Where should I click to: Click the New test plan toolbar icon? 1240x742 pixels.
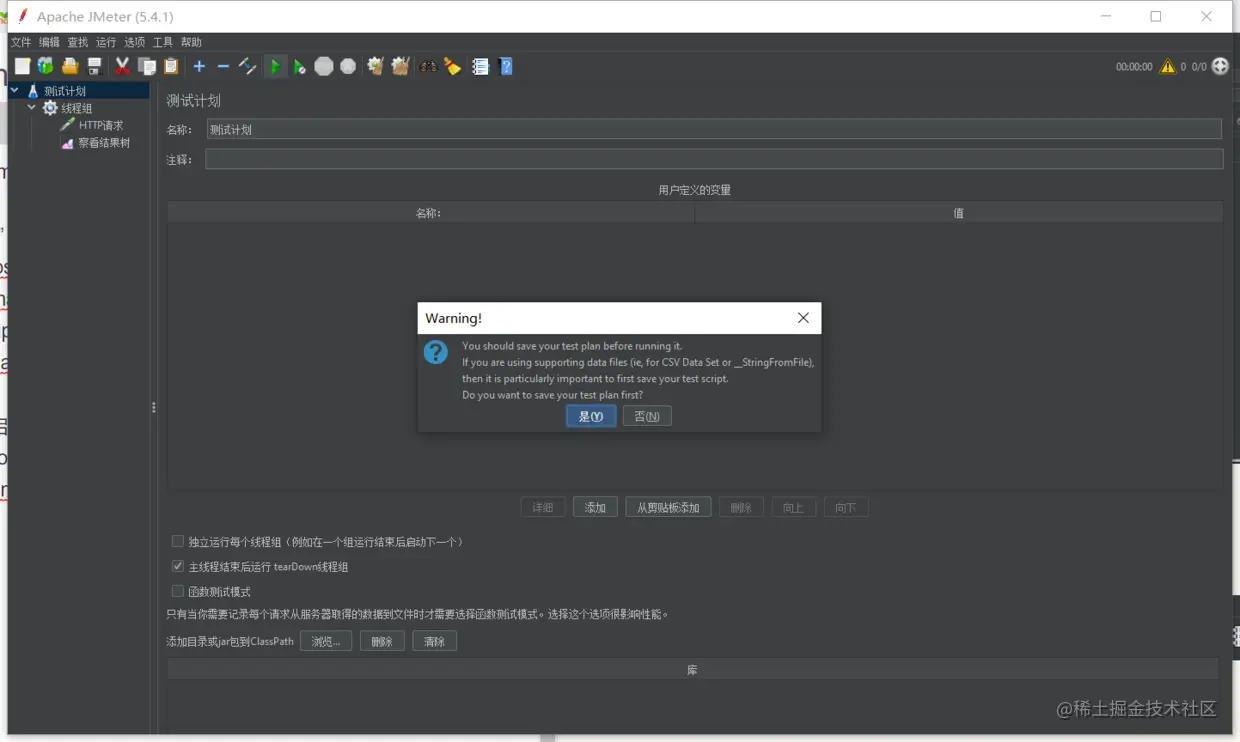[22, 66]
